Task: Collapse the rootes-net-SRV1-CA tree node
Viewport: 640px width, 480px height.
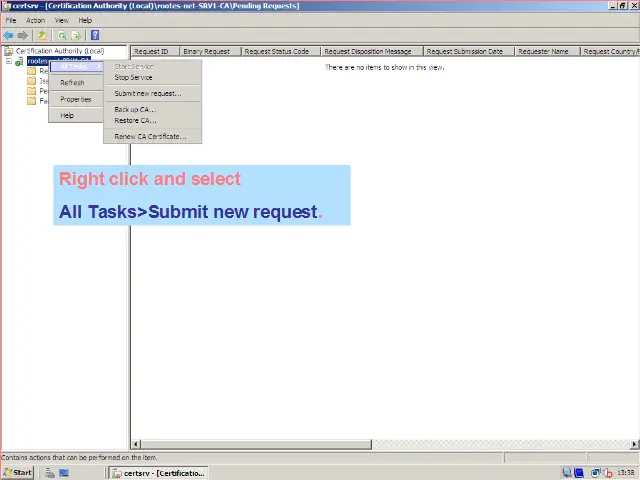Action: 8,61
